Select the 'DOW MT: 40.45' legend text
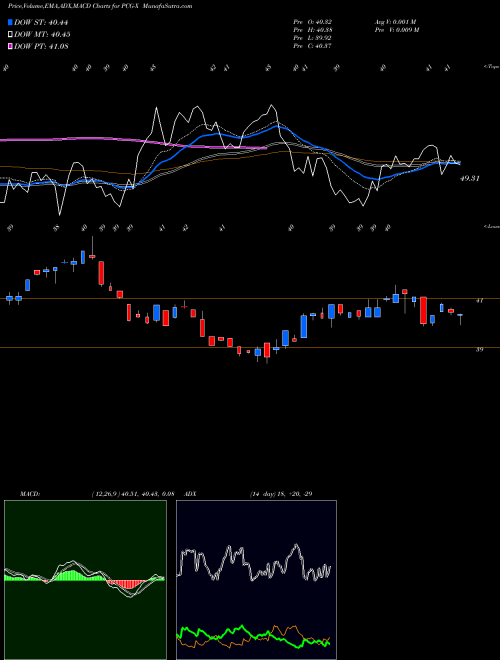Screen dimensions: 500x660 (42, 35)
